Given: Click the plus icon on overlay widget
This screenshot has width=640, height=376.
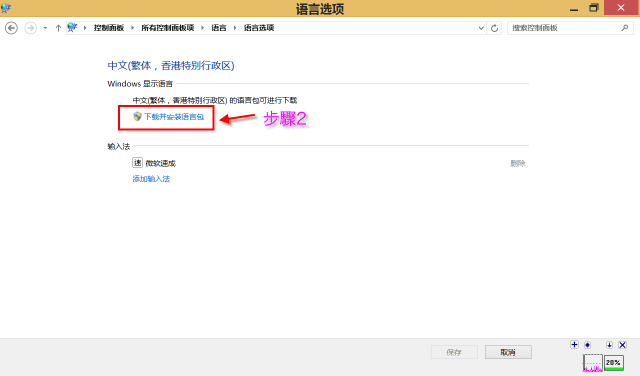Looking at the screenshot, I should point(574,345).
